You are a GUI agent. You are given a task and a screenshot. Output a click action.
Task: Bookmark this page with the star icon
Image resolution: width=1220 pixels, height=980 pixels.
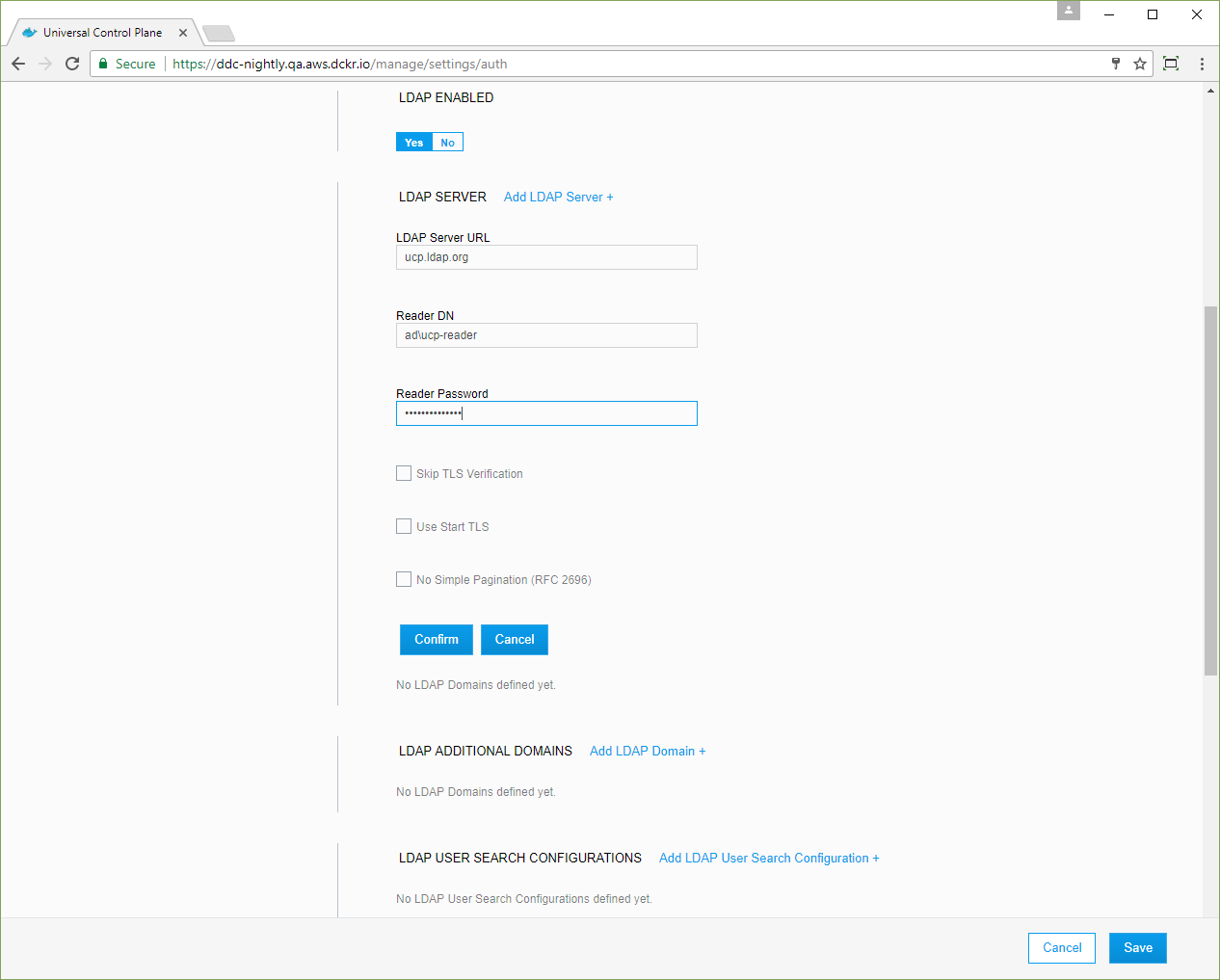tap(1140, 64)
